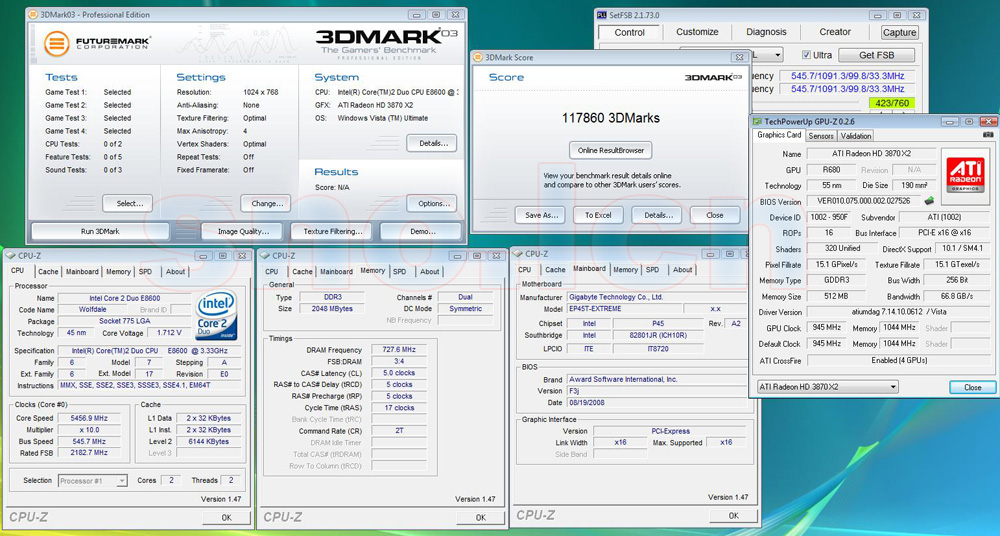Screen dimensions: 1000x536
Task: Open Cache tab in the CPU tab CPU-Z window
Action: tap(48, 272)
